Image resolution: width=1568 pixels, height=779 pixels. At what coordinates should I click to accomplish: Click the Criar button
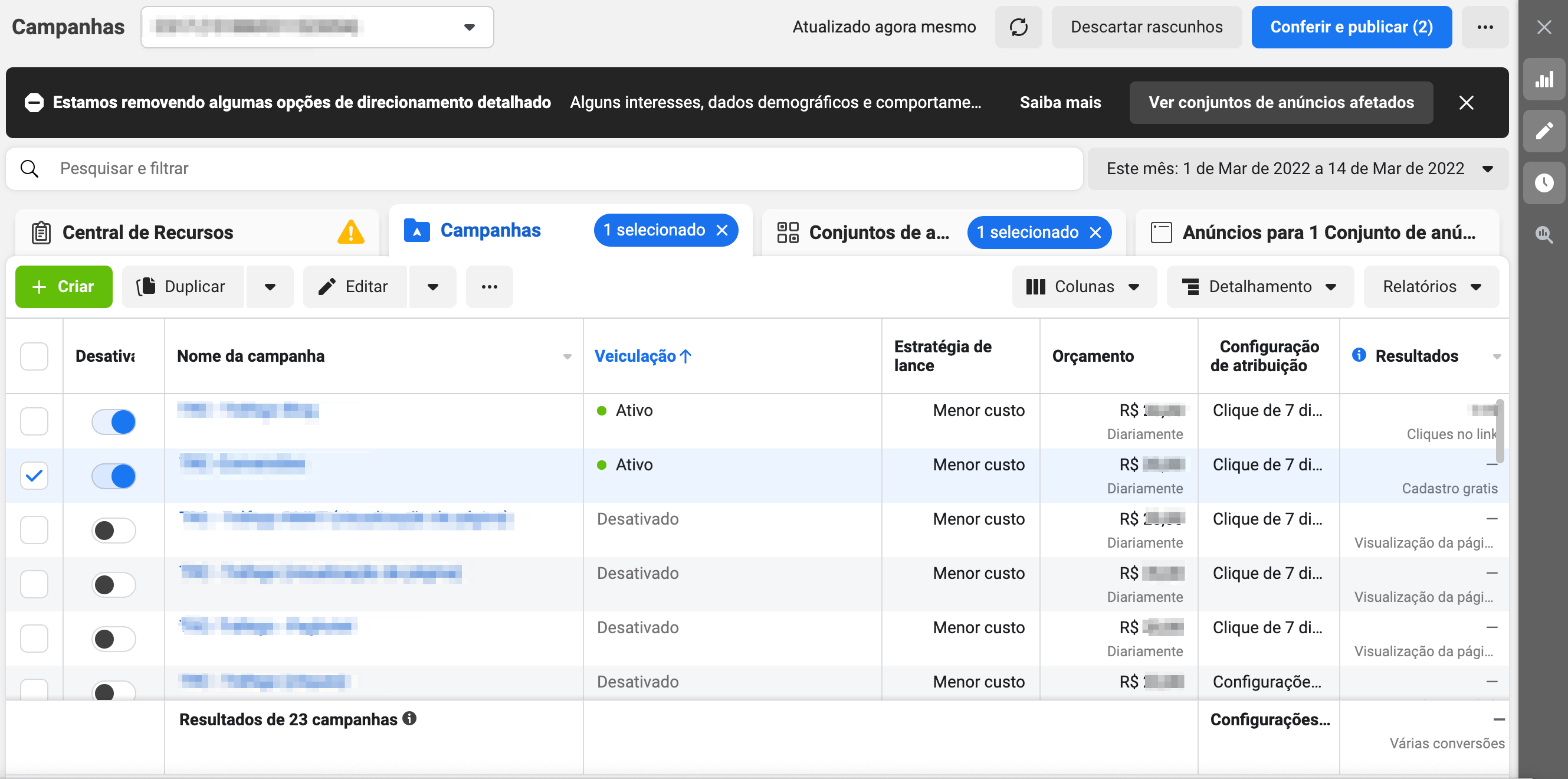64,287
